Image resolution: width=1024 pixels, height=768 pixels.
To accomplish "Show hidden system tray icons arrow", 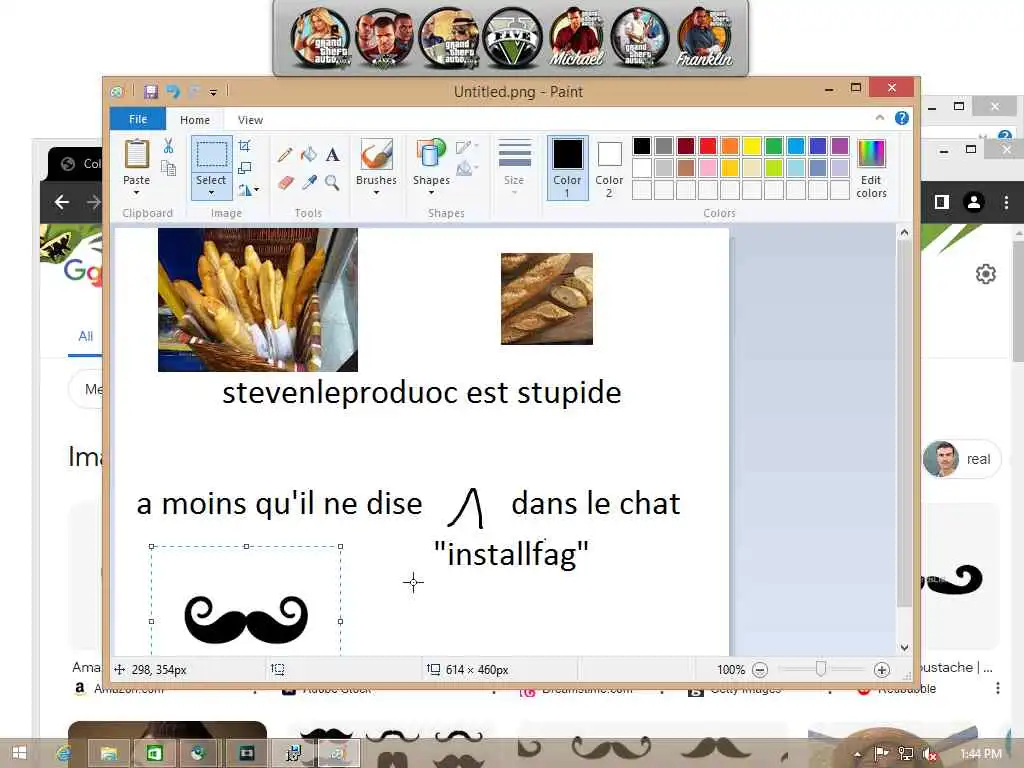I will [x=857, y=754].
